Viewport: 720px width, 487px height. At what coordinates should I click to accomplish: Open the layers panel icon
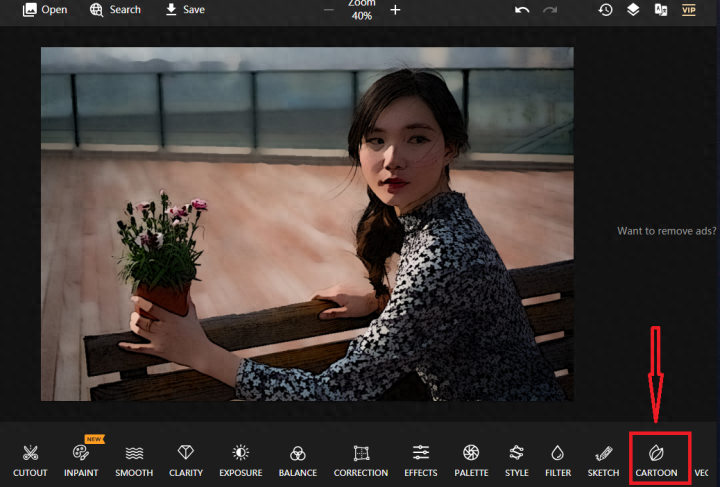pos(633,10)
